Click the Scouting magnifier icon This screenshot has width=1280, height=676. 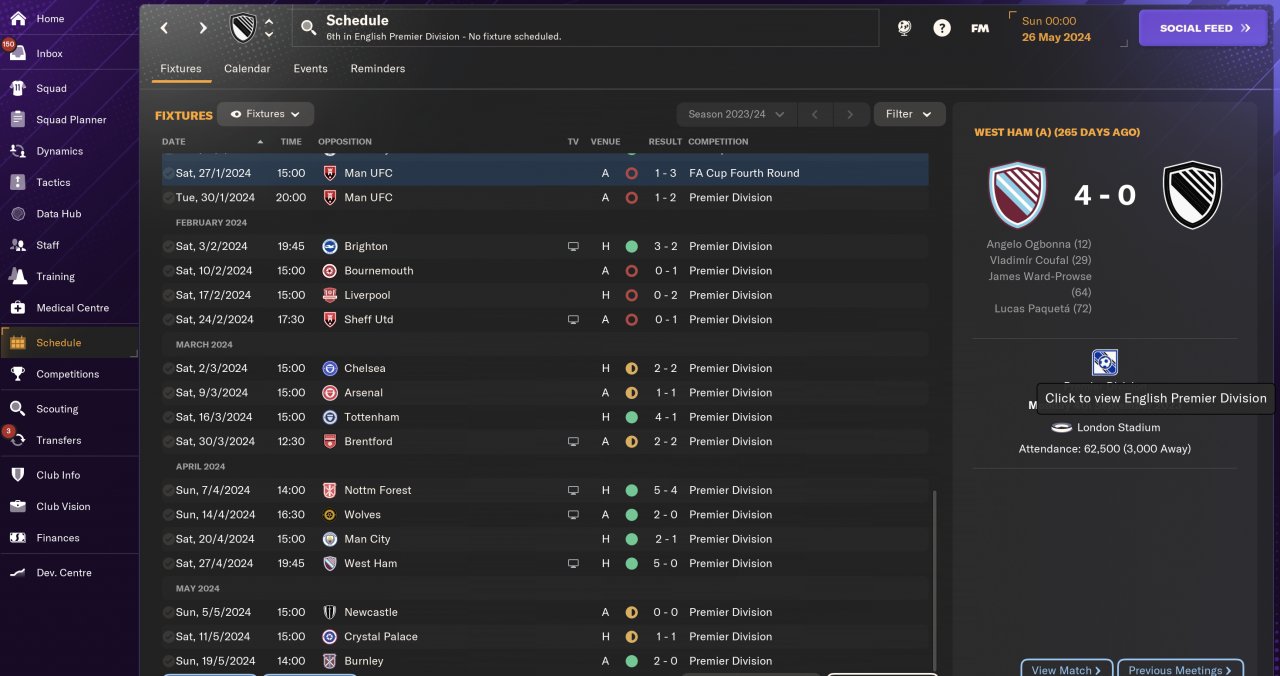[18, 409]
